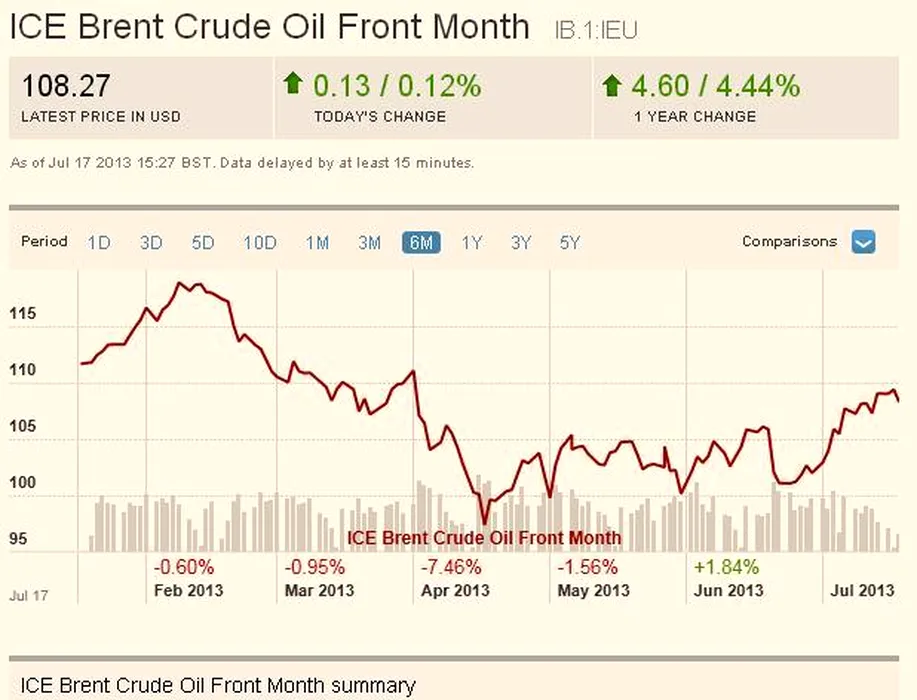This screenshot has width=917, height=700.
Task: Click green arrow beside 1 year change
Action: tap(612, 84)
